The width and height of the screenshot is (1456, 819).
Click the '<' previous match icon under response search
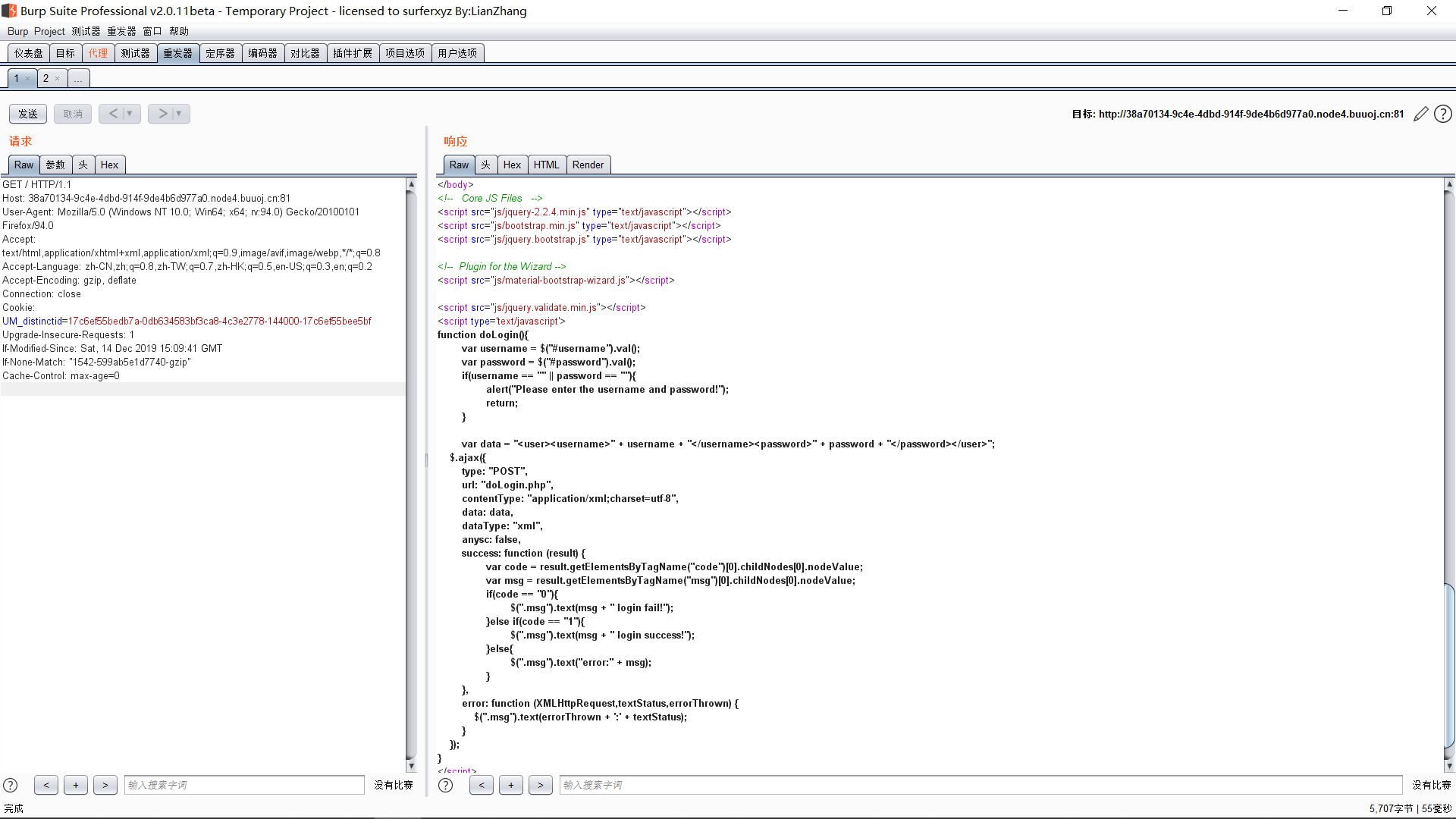[482, 785]
